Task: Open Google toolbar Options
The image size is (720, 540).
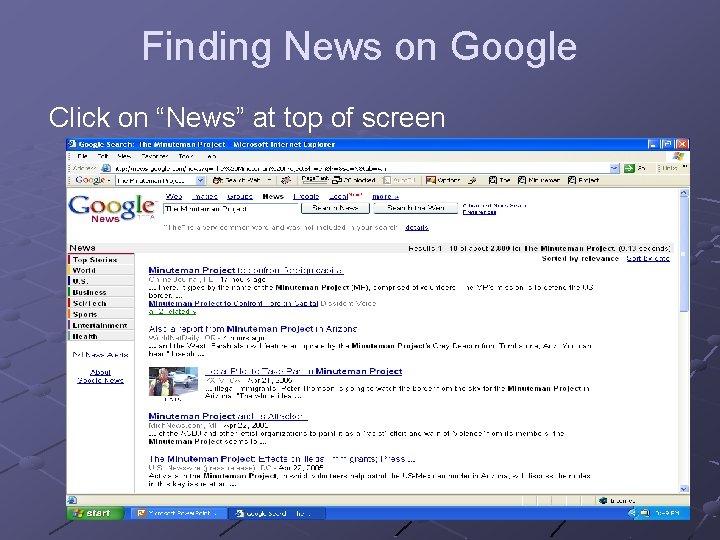Action: coord(443,180)
